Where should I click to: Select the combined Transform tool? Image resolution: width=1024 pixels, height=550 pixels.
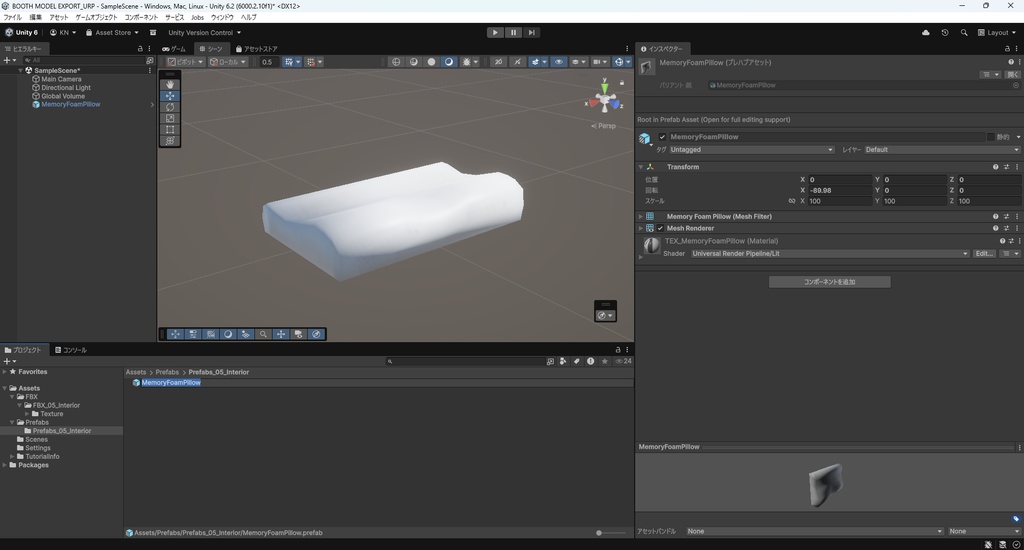[x=170, y=140]
